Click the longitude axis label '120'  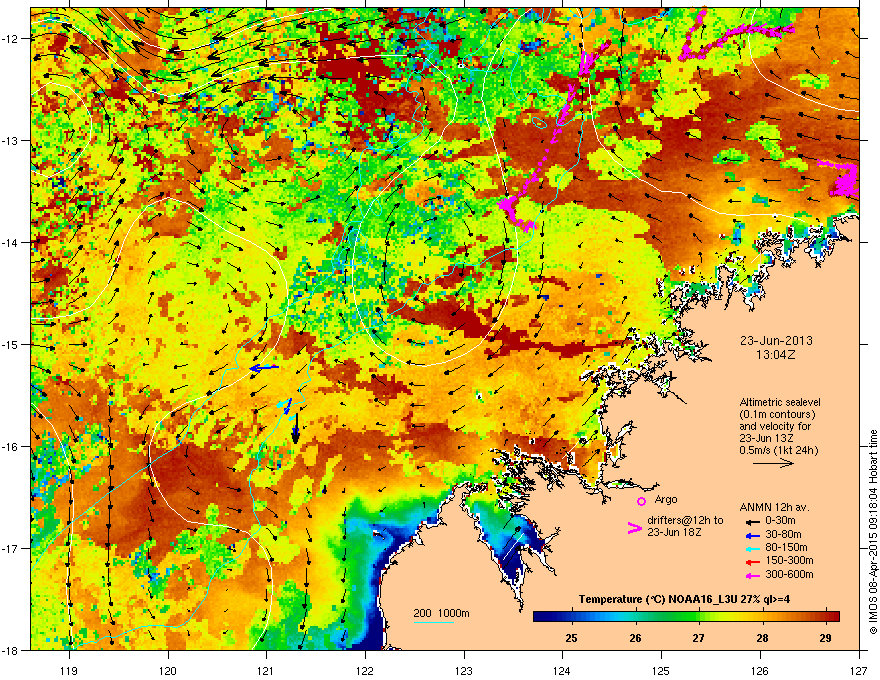pyautogui.click(x=168, y=670)
